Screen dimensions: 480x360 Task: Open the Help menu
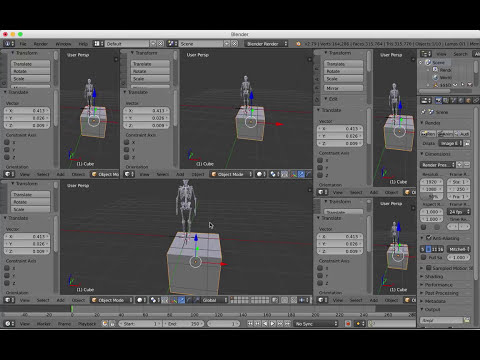pyautogui.click(x=83, y=44)
